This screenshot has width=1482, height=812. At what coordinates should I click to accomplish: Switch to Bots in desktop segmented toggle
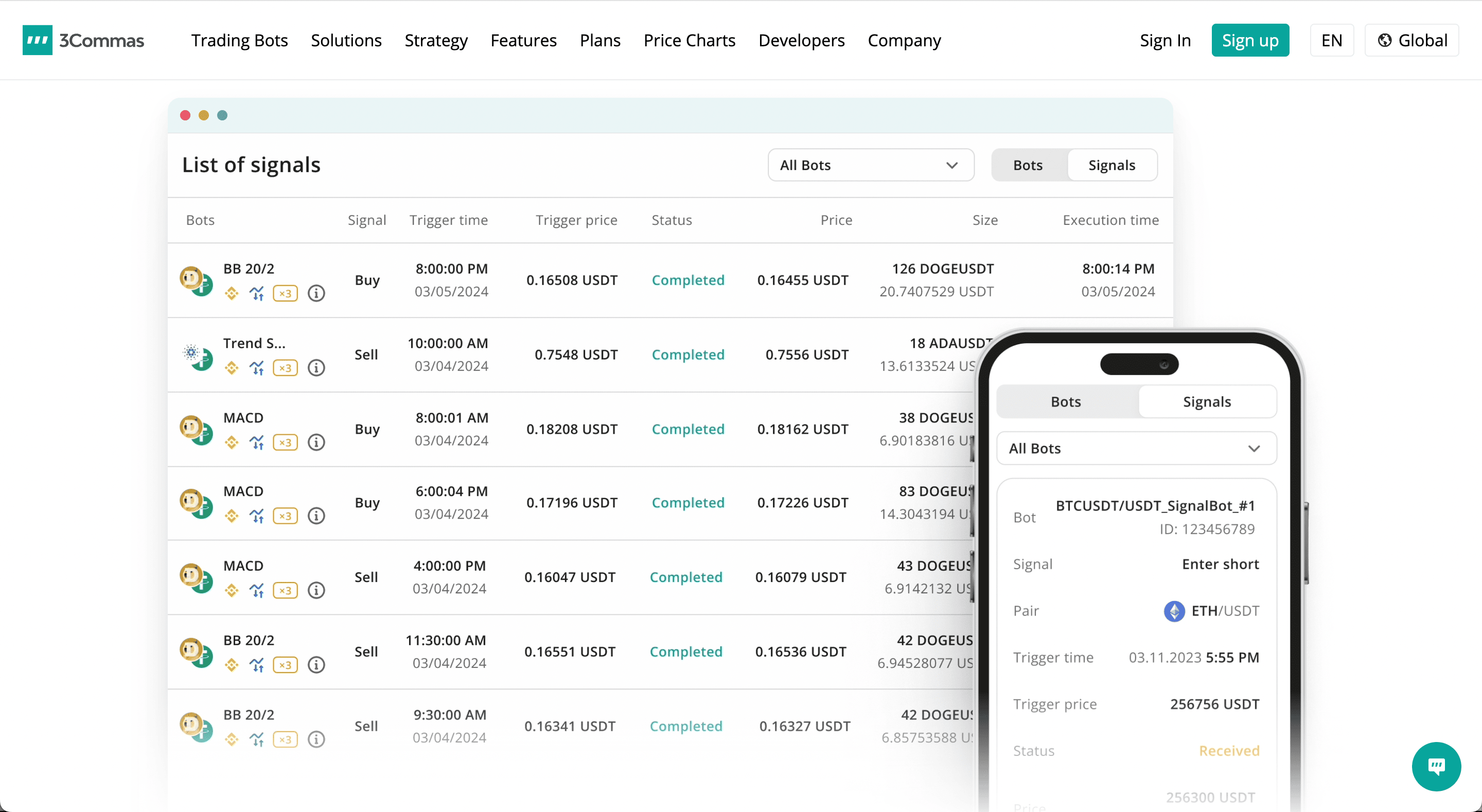pos(1028,165)
